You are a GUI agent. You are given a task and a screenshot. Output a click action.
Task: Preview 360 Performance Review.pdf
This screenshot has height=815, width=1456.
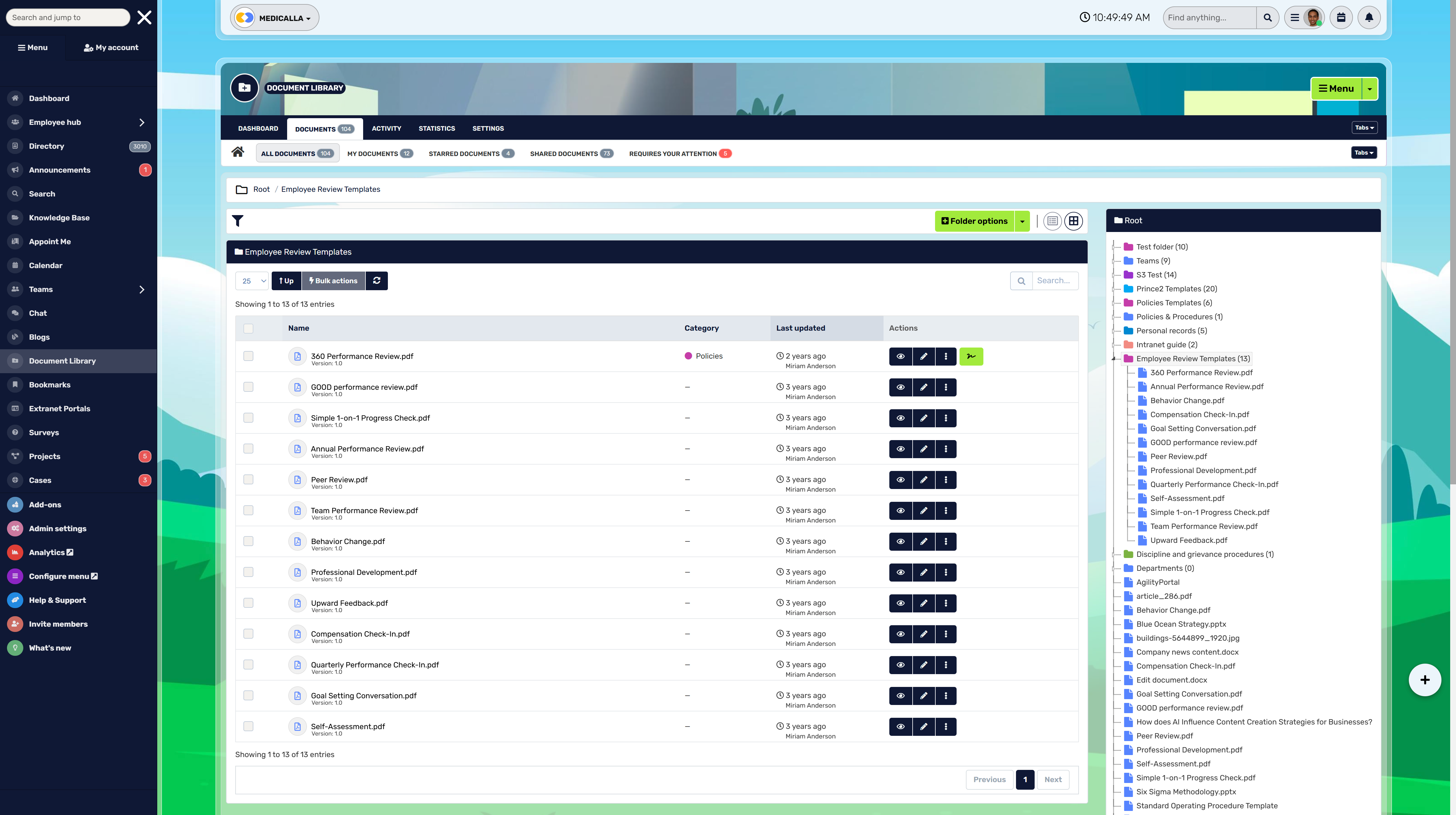901,356
